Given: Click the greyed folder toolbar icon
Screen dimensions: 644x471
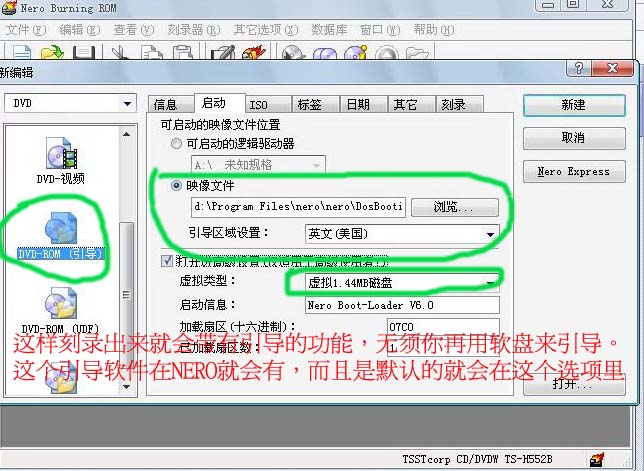Looking at the screenshot, I should coord(417,52).
